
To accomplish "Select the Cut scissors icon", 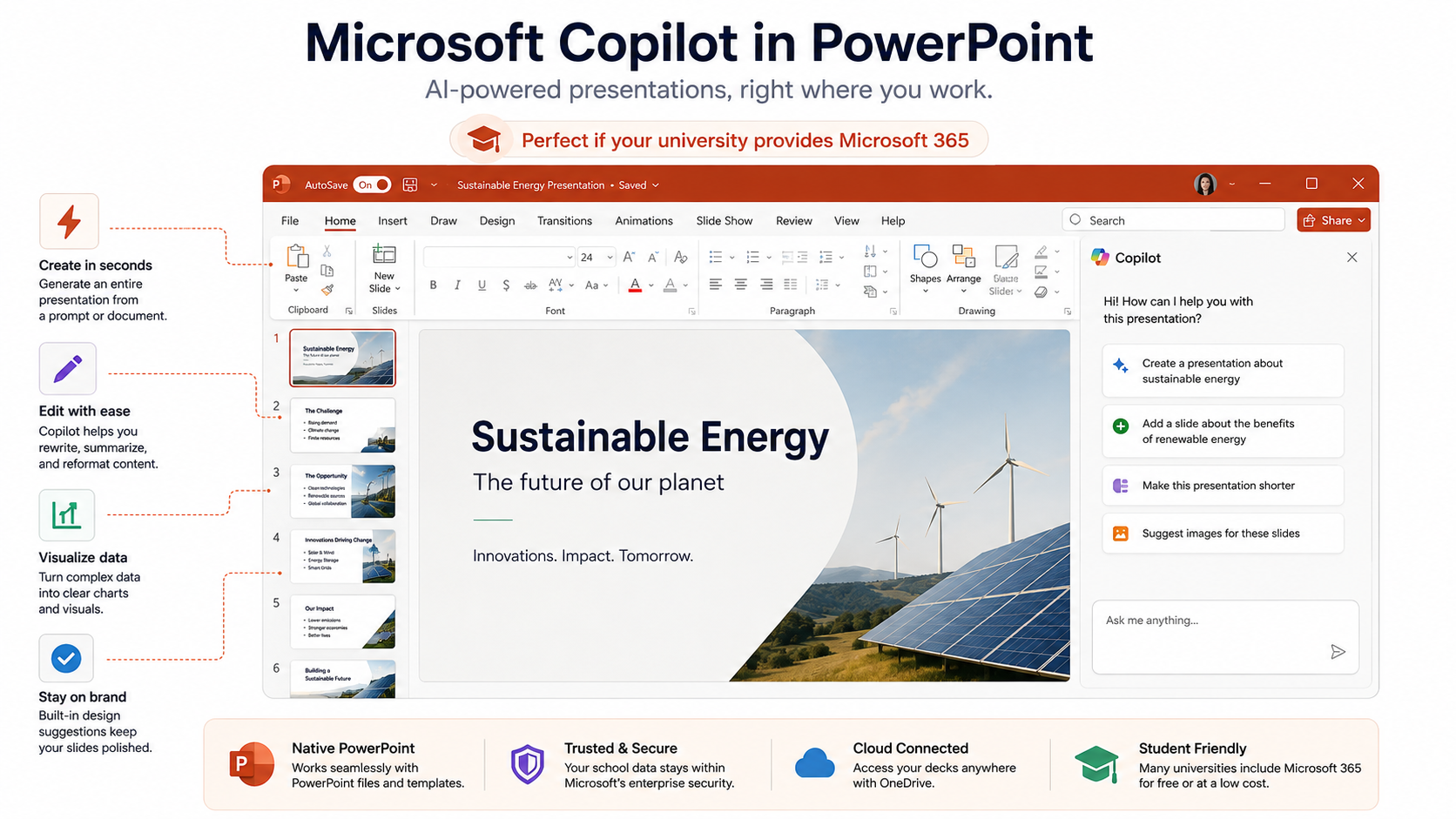I will tap(327, 251).
